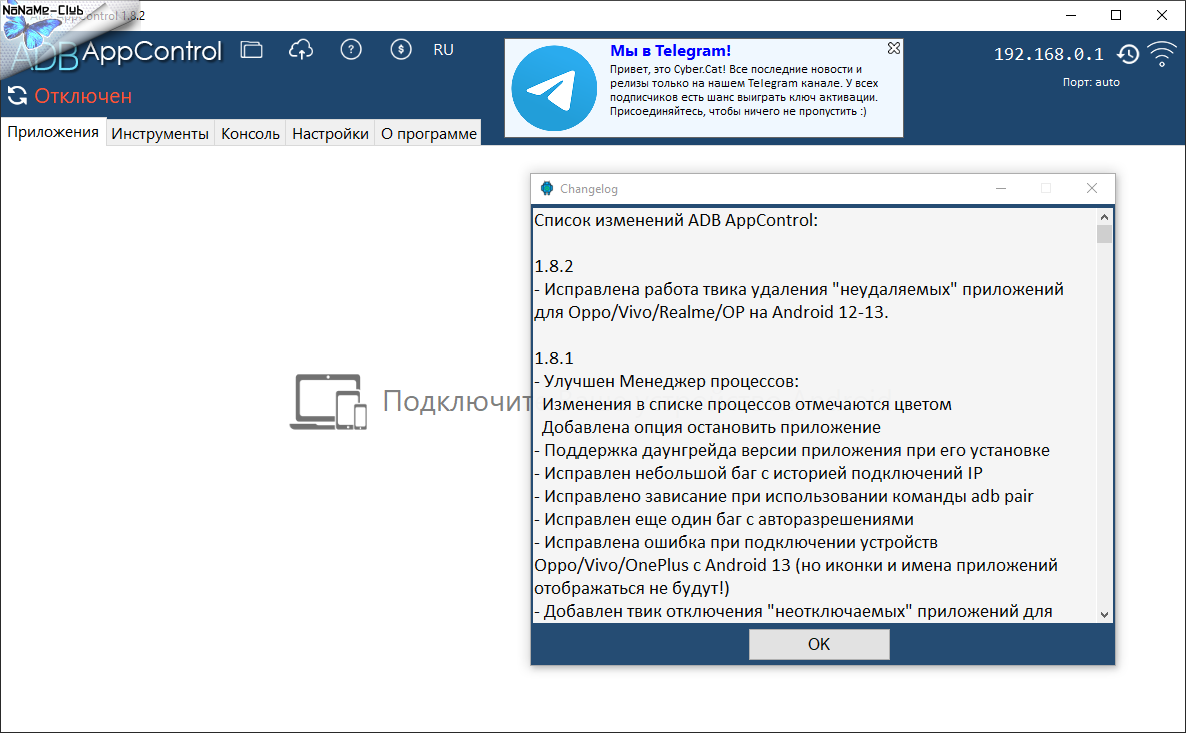This screenshot has width=1186, height=733.
Task: Click the dollar donate icon
Action: (x=401, y=50)
